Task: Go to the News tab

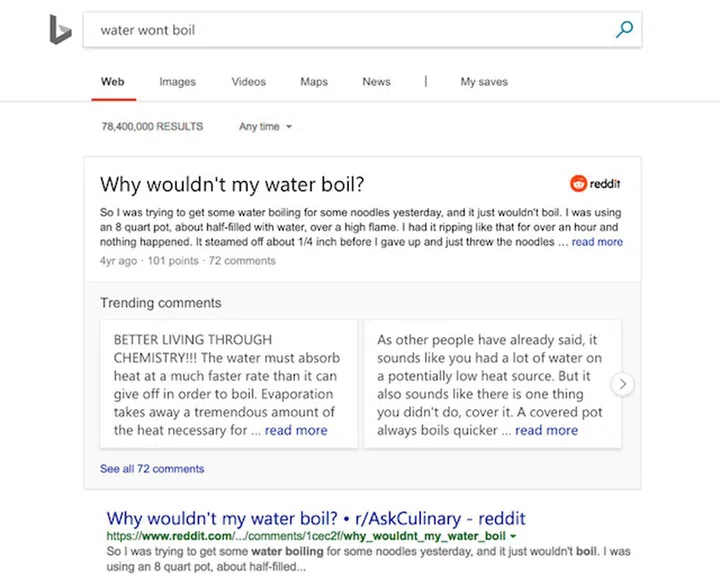Action: click(377, 82)
